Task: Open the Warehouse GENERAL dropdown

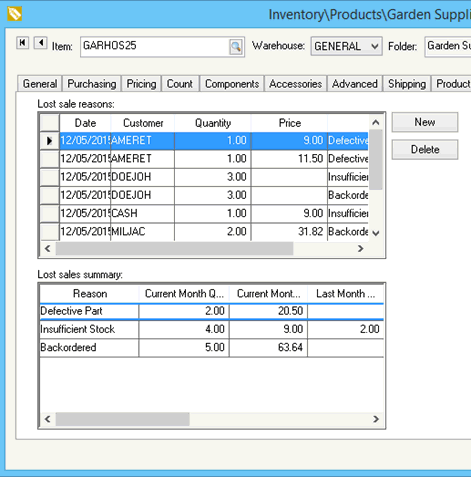Action: click(346, 46)
